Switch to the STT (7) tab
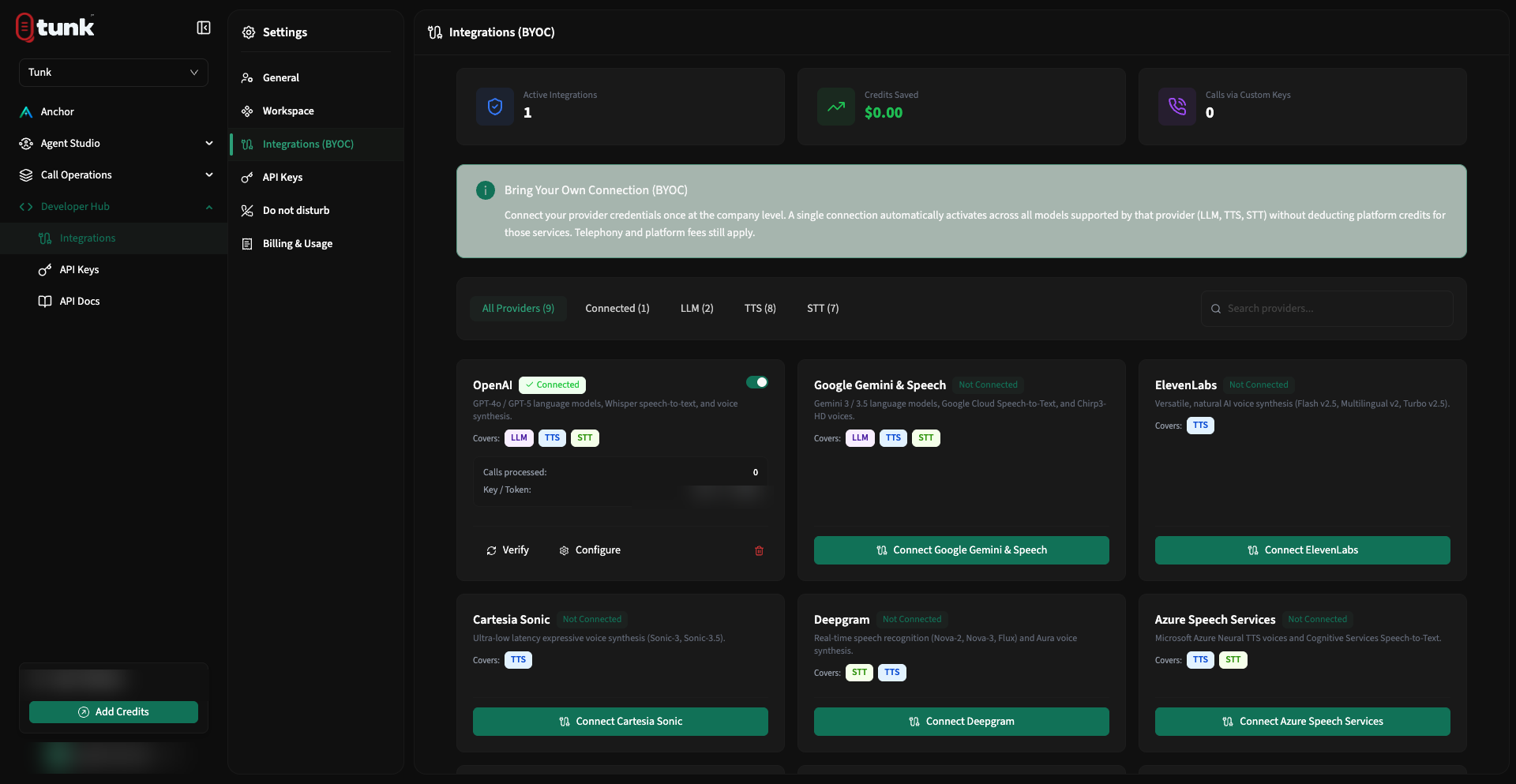Screen dimensions: 1516x784 [823, 309]
